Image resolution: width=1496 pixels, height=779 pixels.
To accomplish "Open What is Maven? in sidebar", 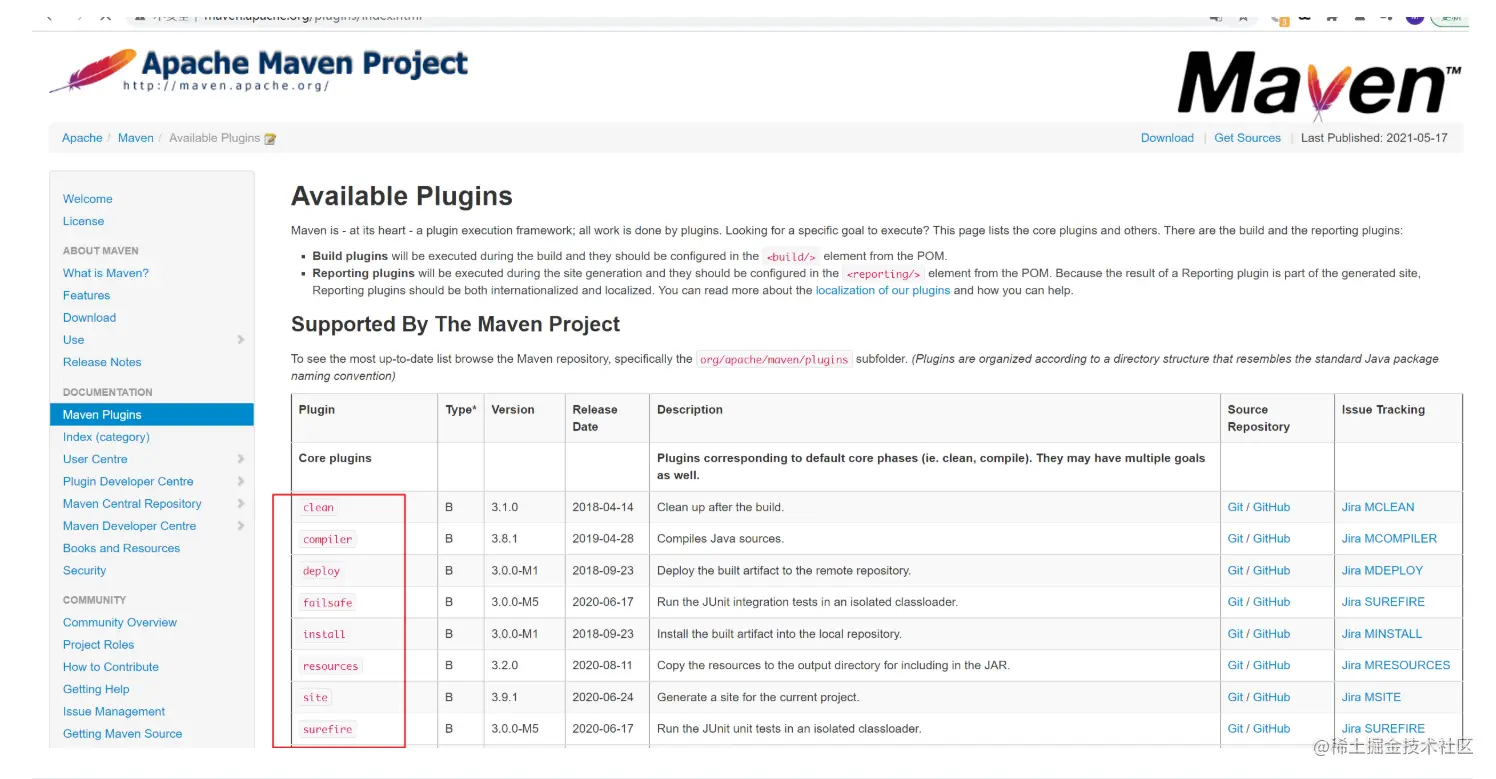I will (106, 273).
